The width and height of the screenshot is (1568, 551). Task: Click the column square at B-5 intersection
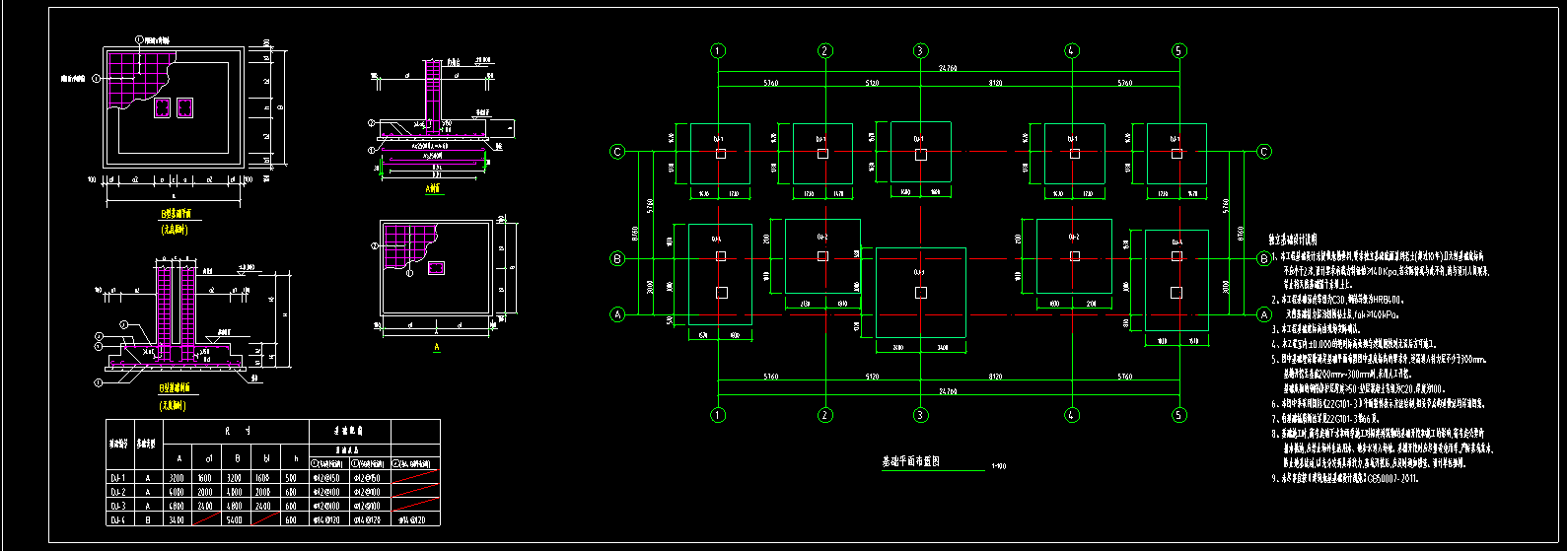click(1176, 256)
